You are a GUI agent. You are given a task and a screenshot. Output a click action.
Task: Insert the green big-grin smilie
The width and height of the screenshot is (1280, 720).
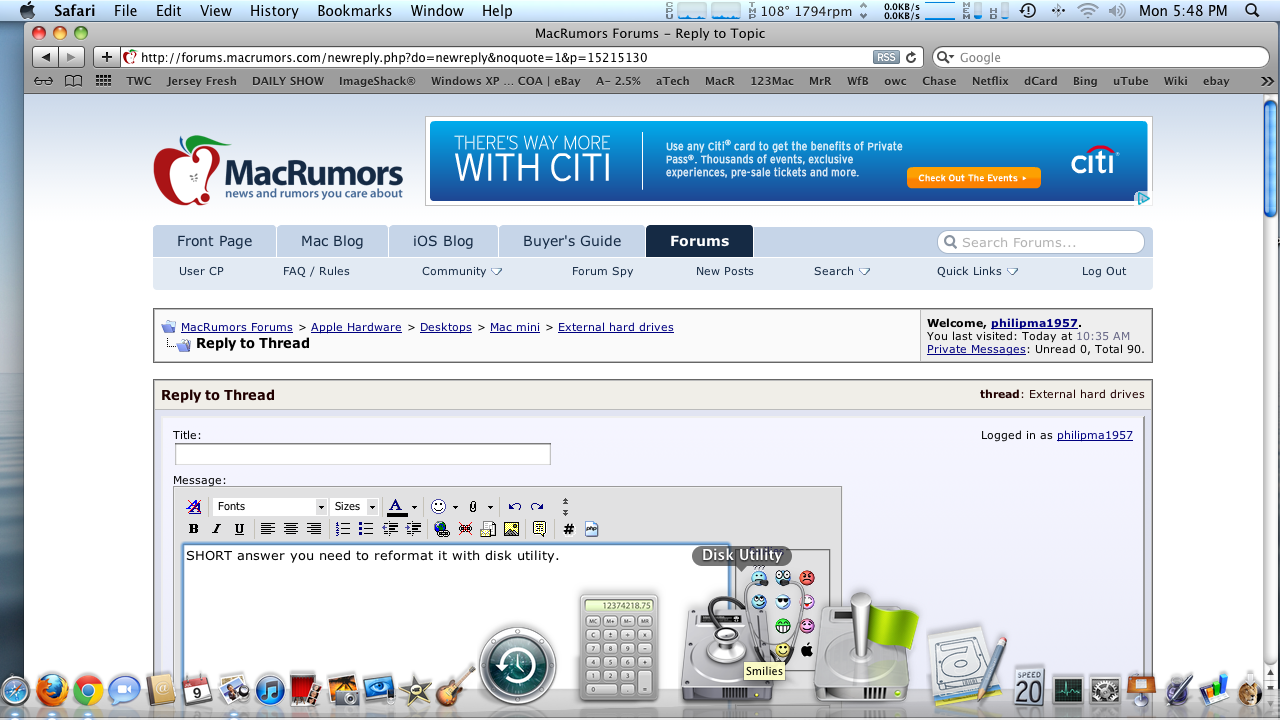tap(783, 626)
